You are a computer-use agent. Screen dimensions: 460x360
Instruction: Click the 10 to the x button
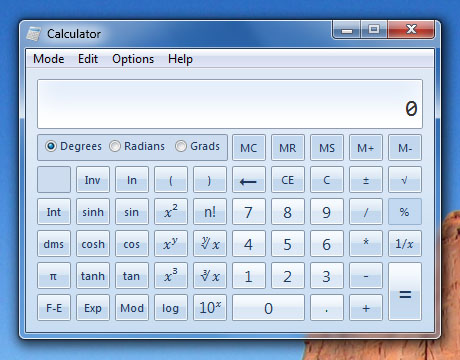[x=210, y=308]
